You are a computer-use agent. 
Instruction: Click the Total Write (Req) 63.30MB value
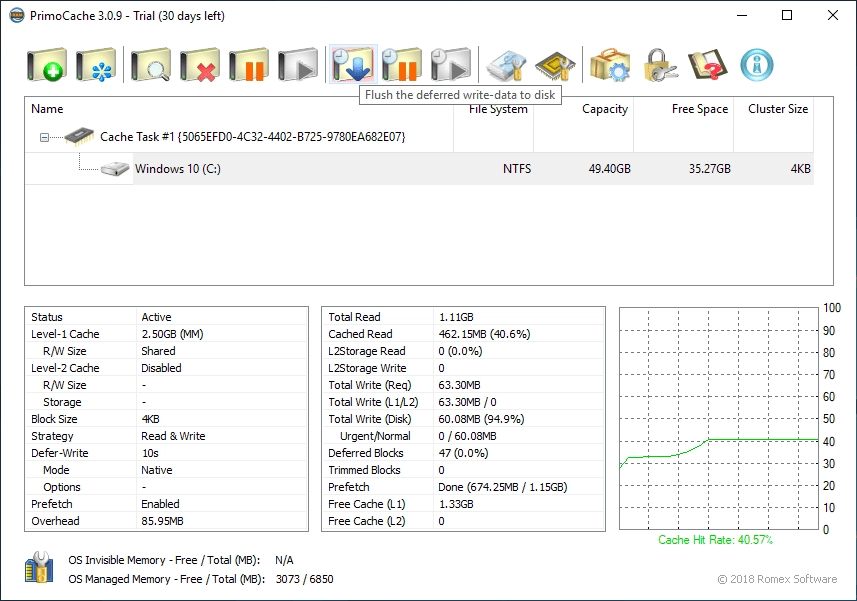point(459,385)
